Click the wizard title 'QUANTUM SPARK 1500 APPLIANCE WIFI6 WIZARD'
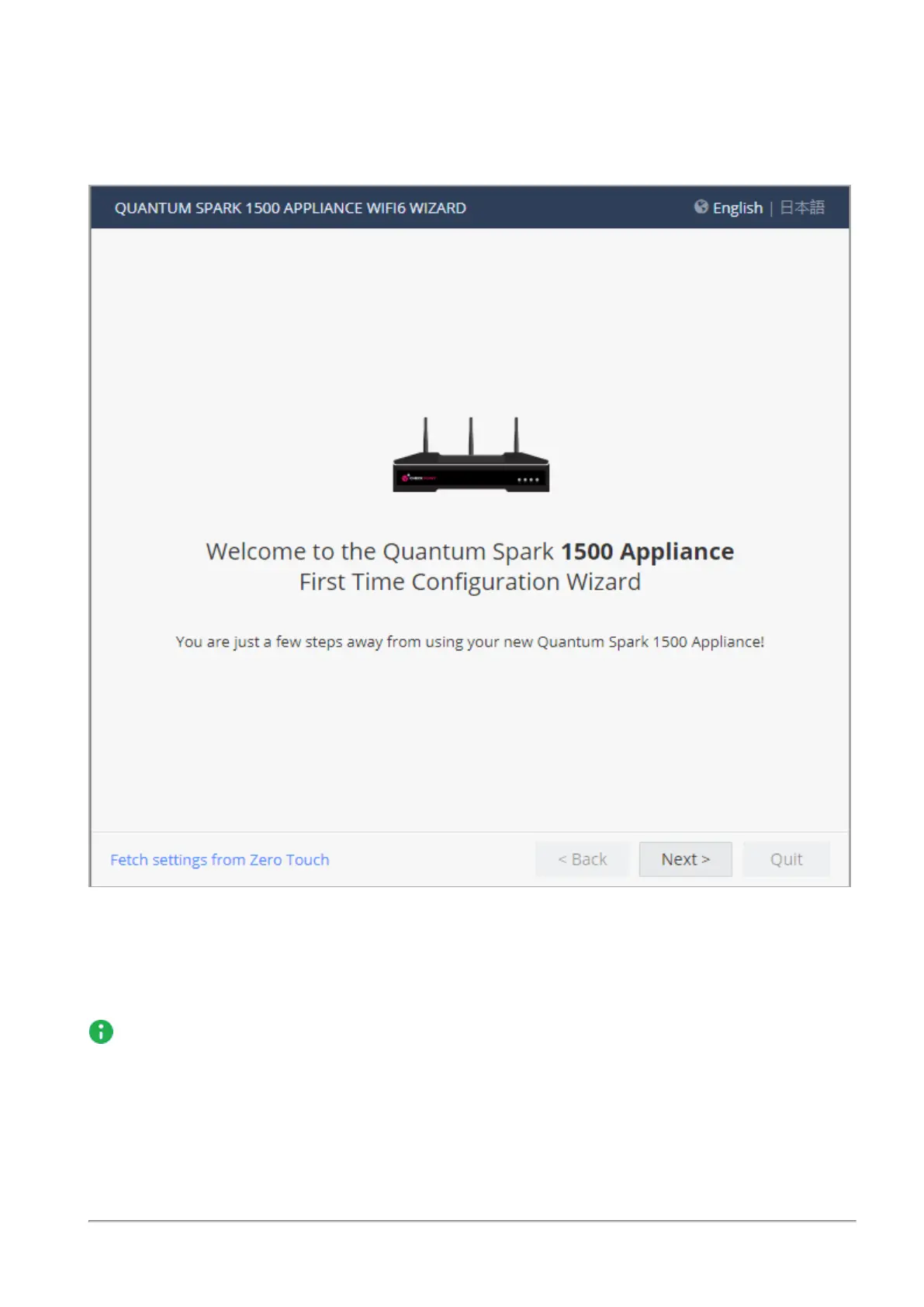The width and height of the screenshot is (924, 1307). click(x=290, y=208)
